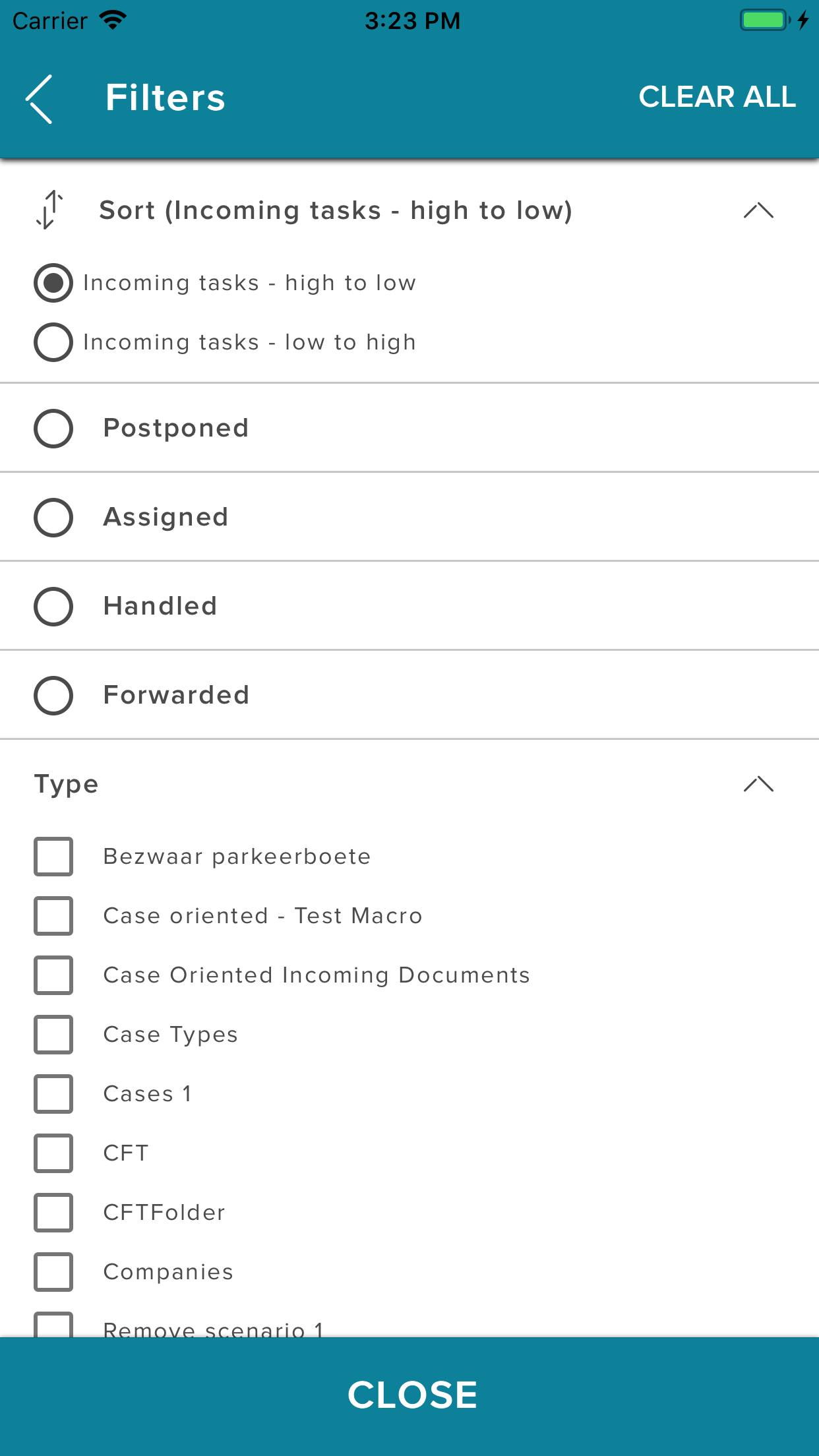Collapse the Type section
The image size is (819, 1456).
click(x=758, y=783)
